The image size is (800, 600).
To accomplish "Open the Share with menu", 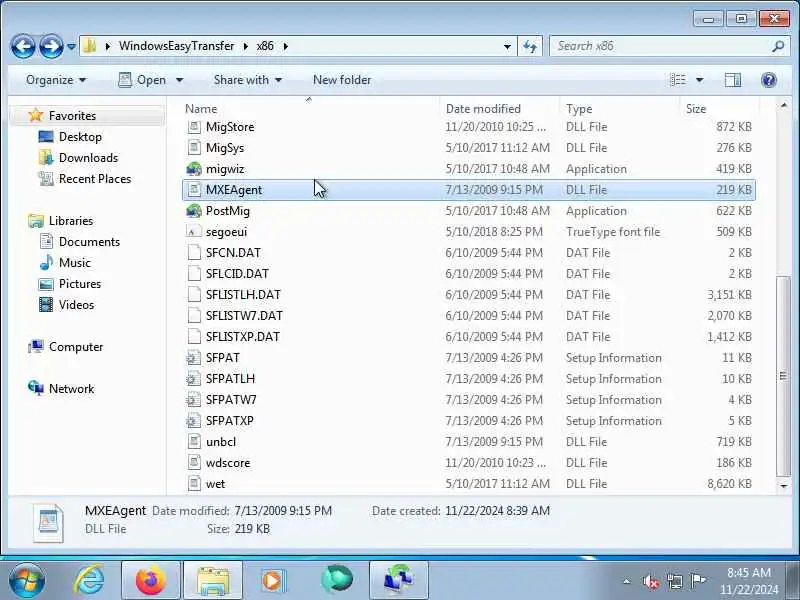I will tap(247, 80).
